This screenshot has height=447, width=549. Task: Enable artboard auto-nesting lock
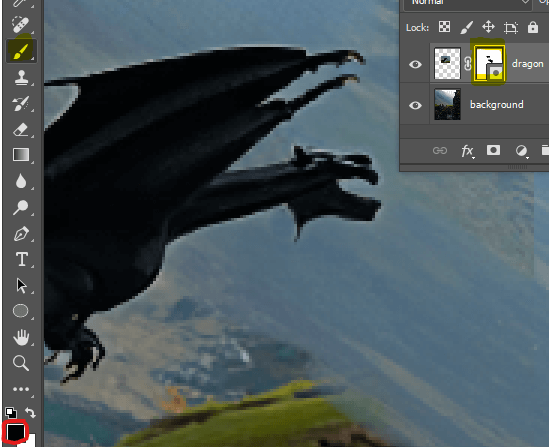tap(511, 27)
